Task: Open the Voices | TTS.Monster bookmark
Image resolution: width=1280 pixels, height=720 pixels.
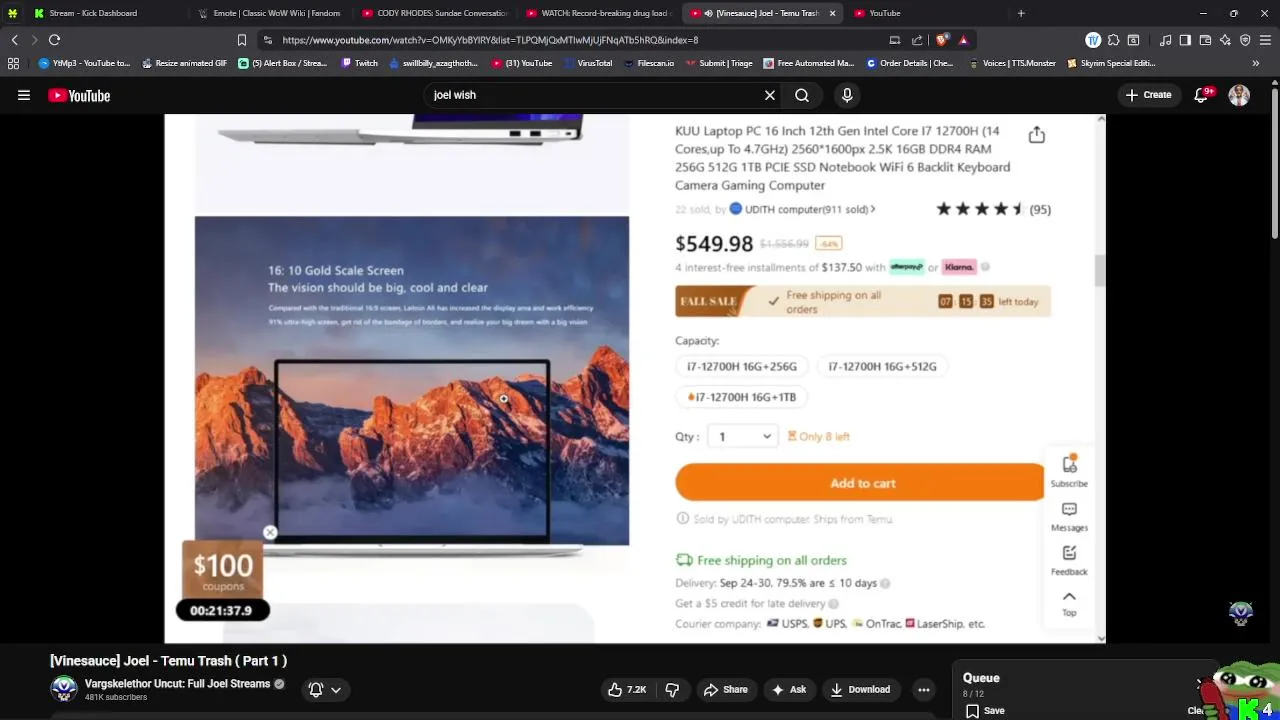Action: click(x=1012, y=63)
